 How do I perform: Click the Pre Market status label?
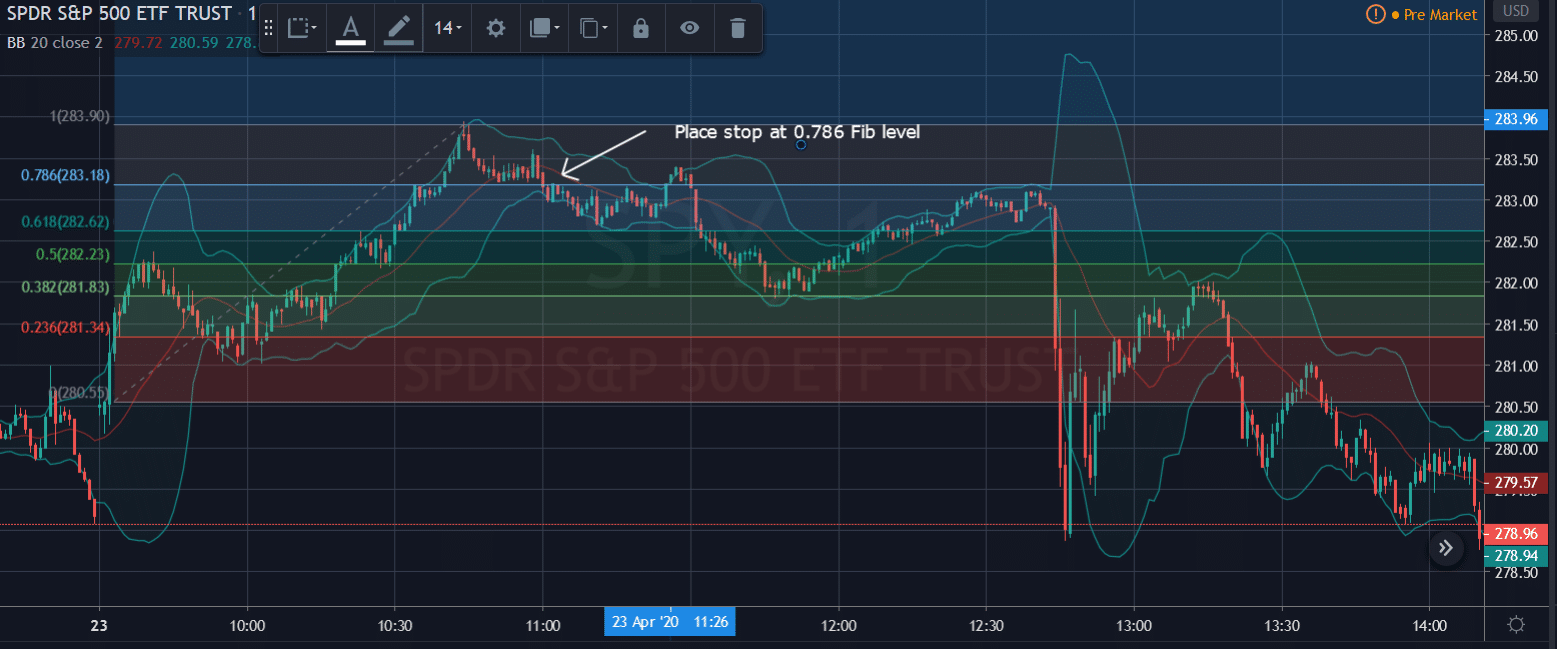point(1441,14)
